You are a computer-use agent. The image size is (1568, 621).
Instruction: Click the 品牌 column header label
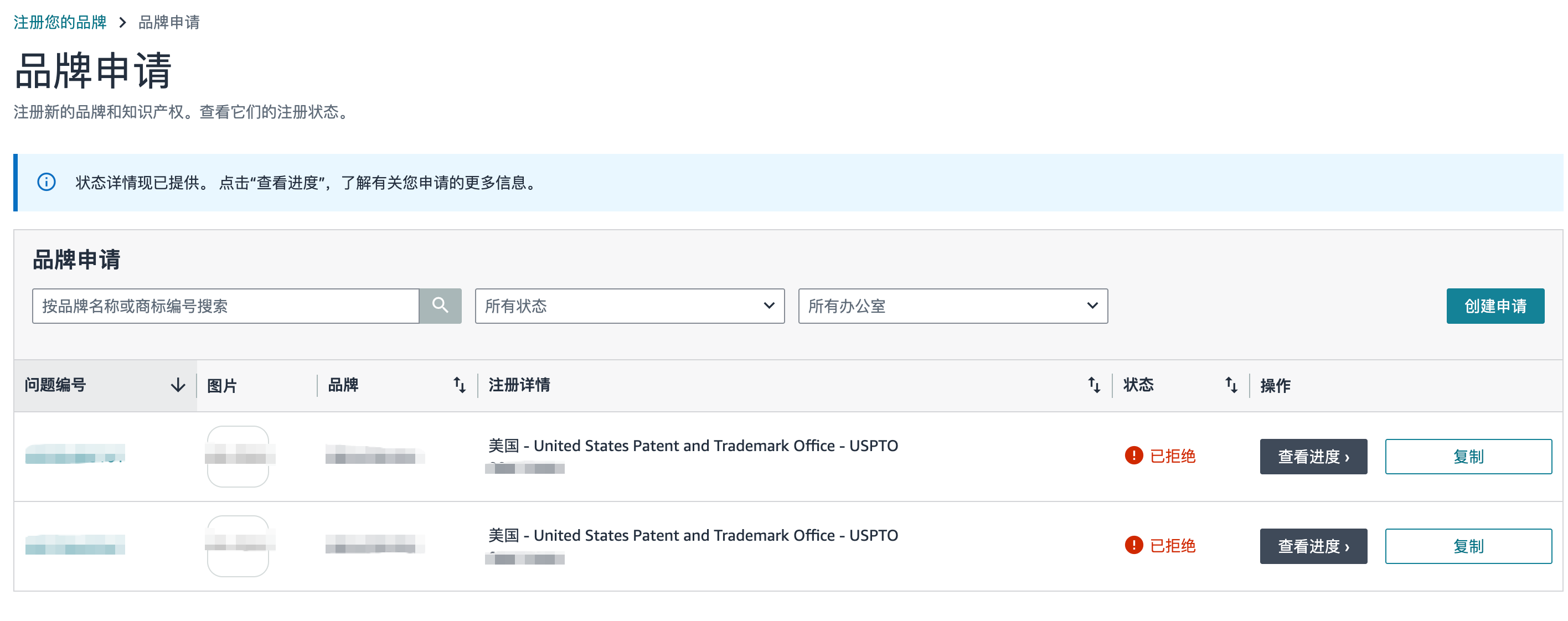click(343, 385)
